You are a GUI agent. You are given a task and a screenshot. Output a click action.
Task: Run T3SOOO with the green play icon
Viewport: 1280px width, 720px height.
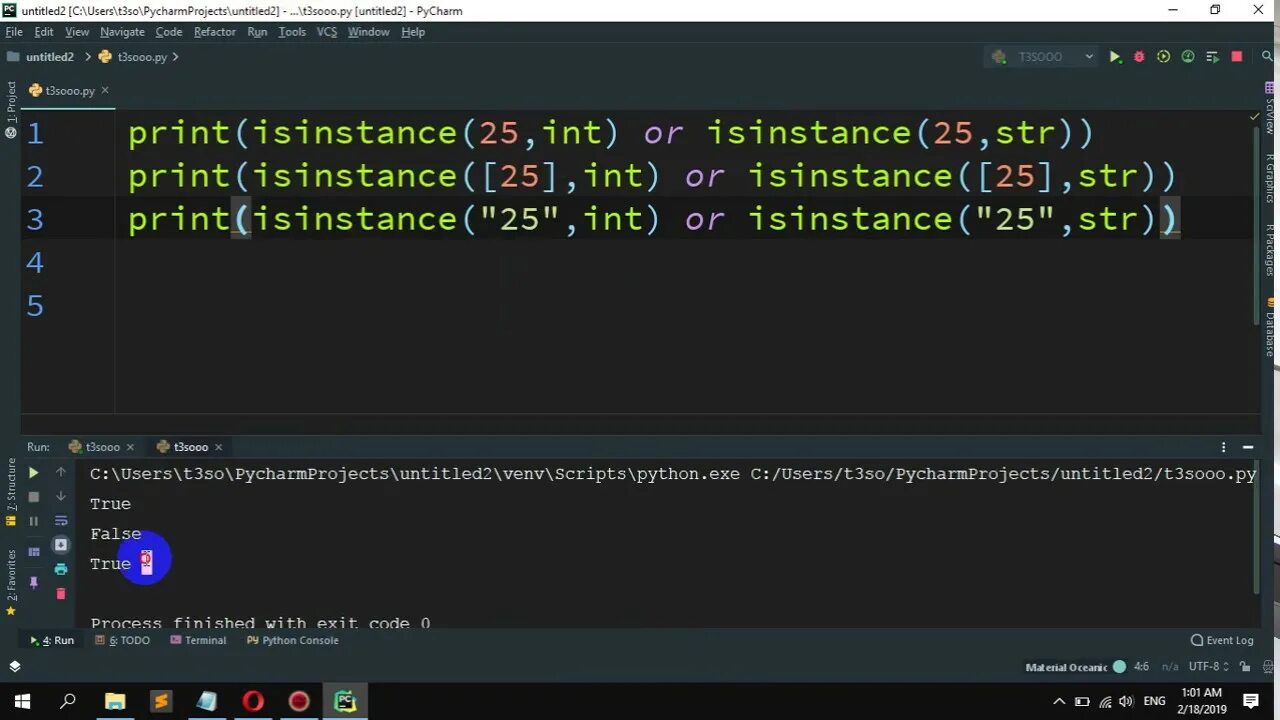1115,57
